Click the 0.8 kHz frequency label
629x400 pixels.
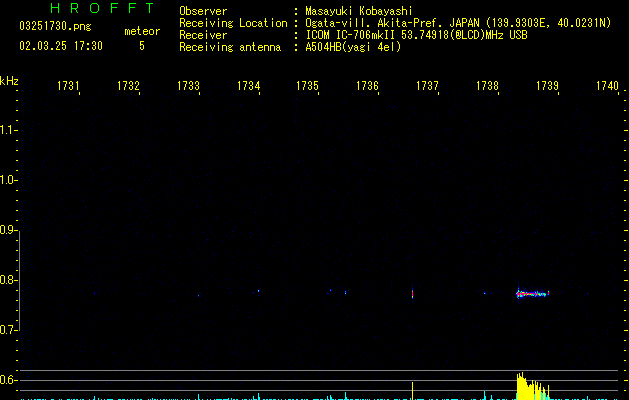click(x=8, y=280)
